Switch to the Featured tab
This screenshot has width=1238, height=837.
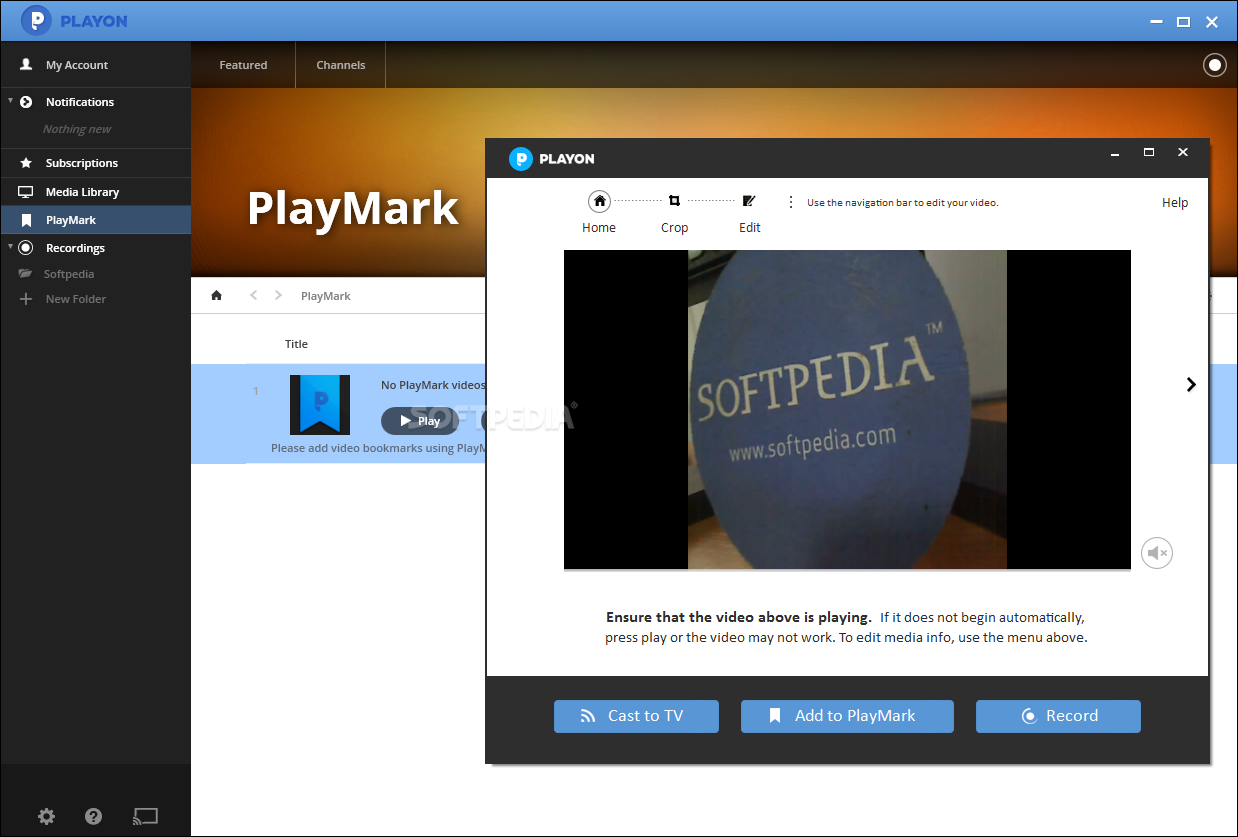243,65
